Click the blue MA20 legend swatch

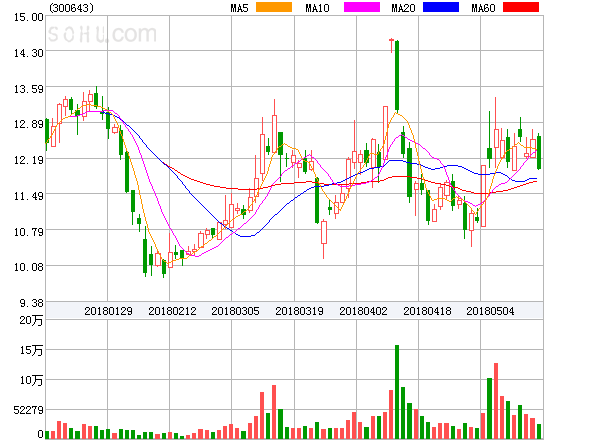[441, 7]
